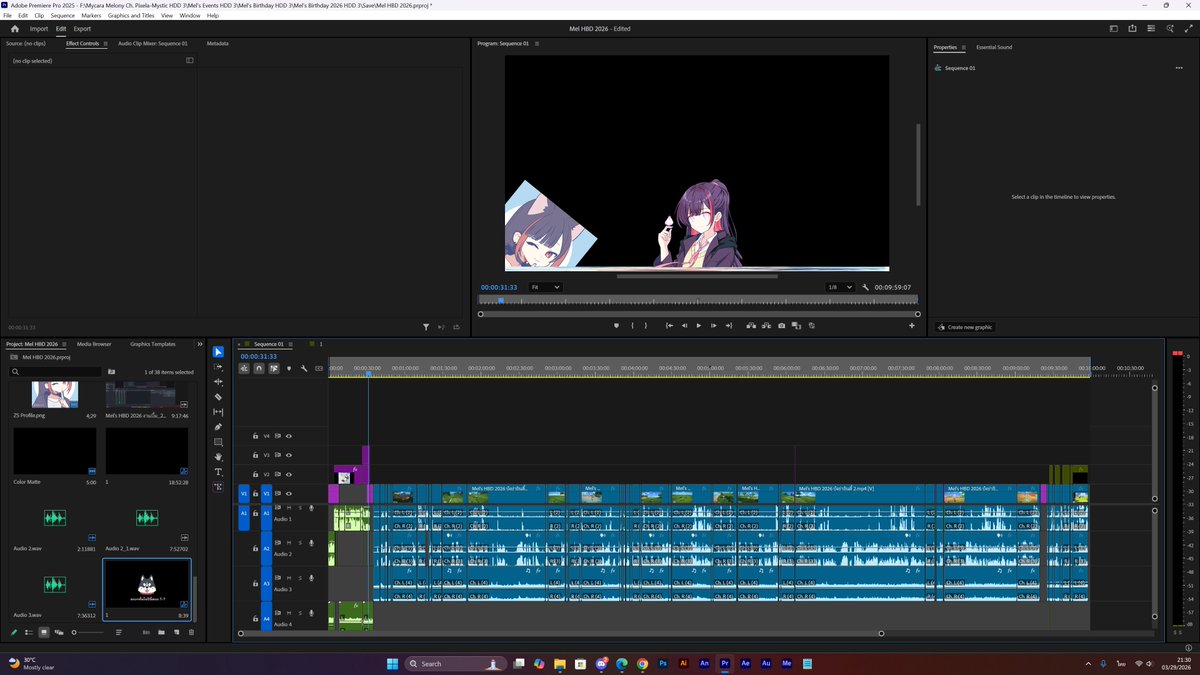The image size is (1200, 675).
Task: Toggle Snap in Timeline magnet button
Action: tap(259, 368)
